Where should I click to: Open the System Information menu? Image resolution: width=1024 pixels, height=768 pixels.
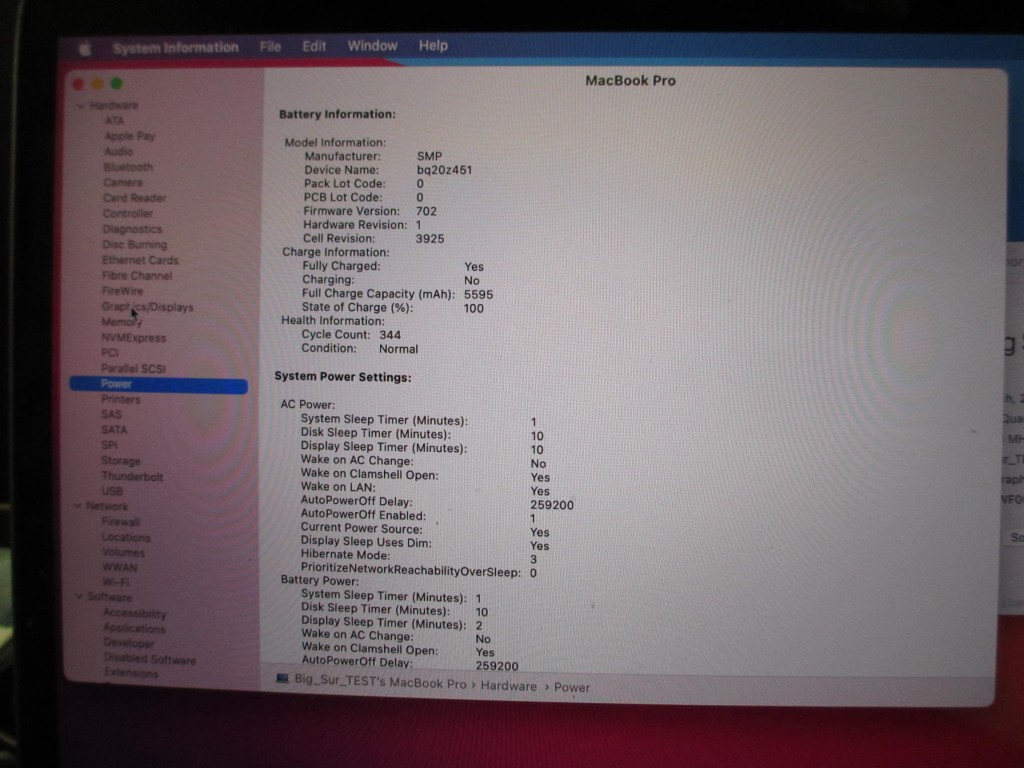coord(176,48)
